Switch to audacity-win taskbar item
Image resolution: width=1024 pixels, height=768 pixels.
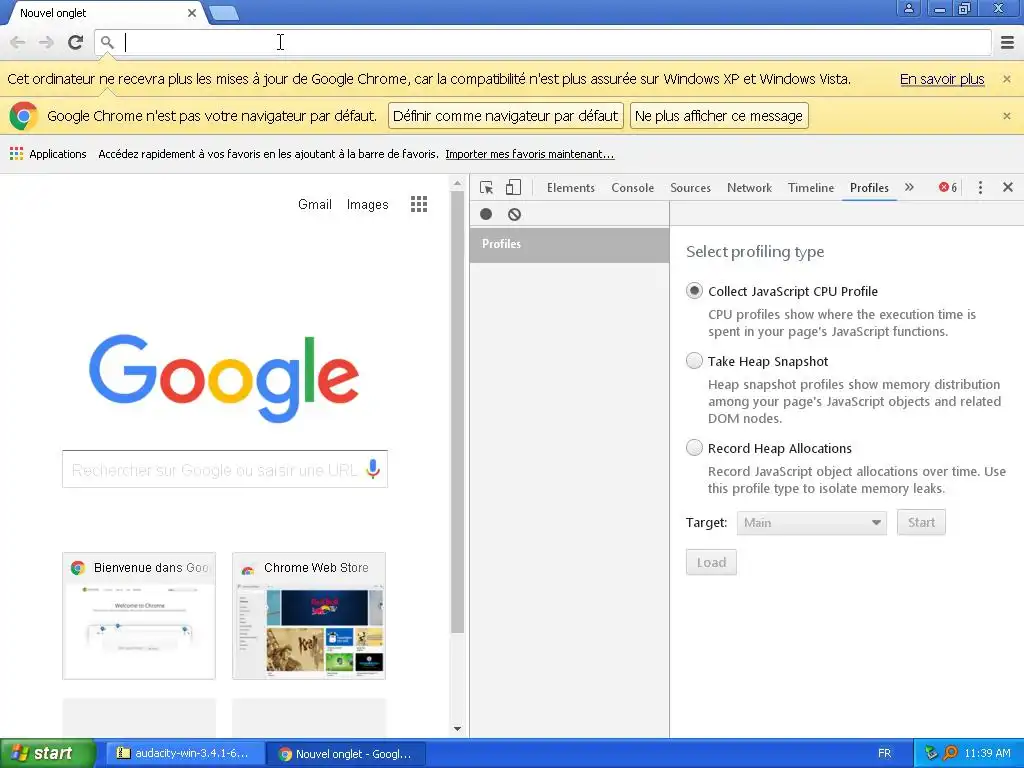[x=184, y=753]
